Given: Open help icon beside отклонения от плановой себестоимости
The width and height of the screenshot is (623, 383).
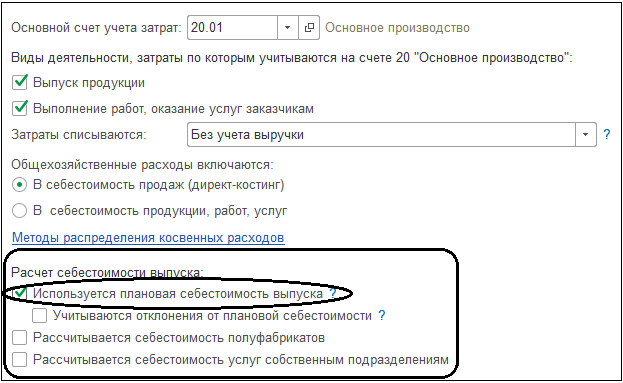Looking at the screenshot, I should [381, 315].
